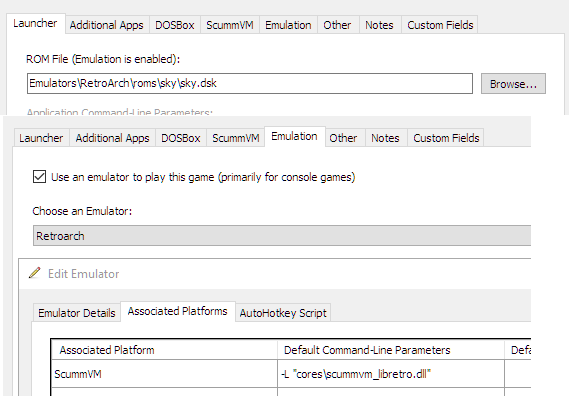Open Custom Fields tab in top panel
Viewport: 569px width, 404px height.
pyautogui.click(x=440, y=25)
